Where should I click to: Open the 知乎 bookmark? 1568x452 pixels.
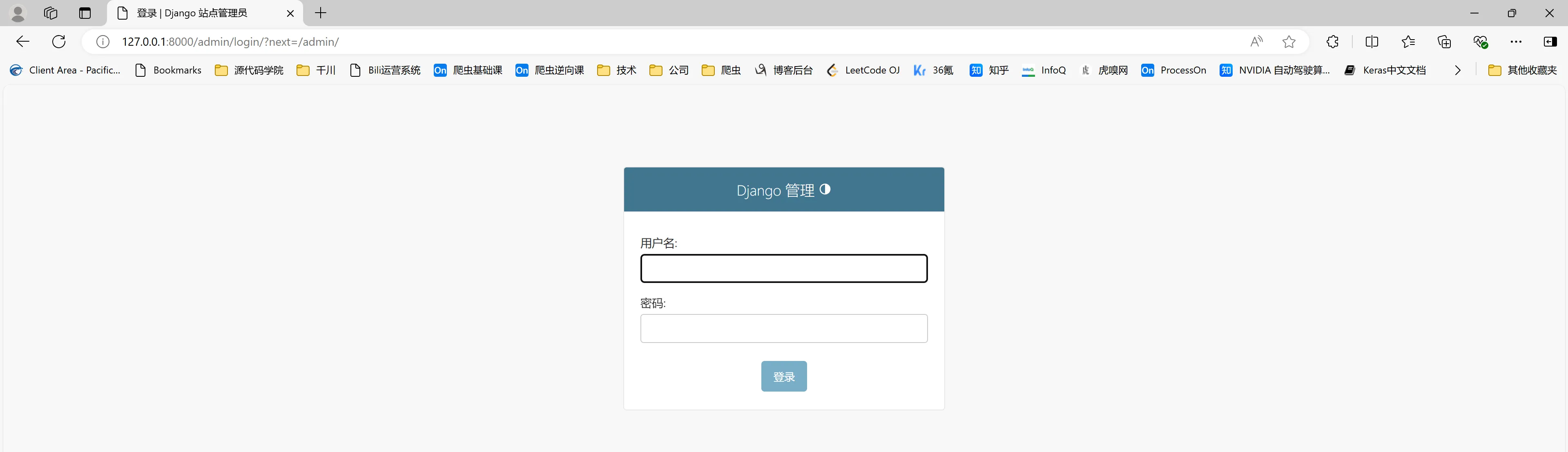tap(989, 70)
